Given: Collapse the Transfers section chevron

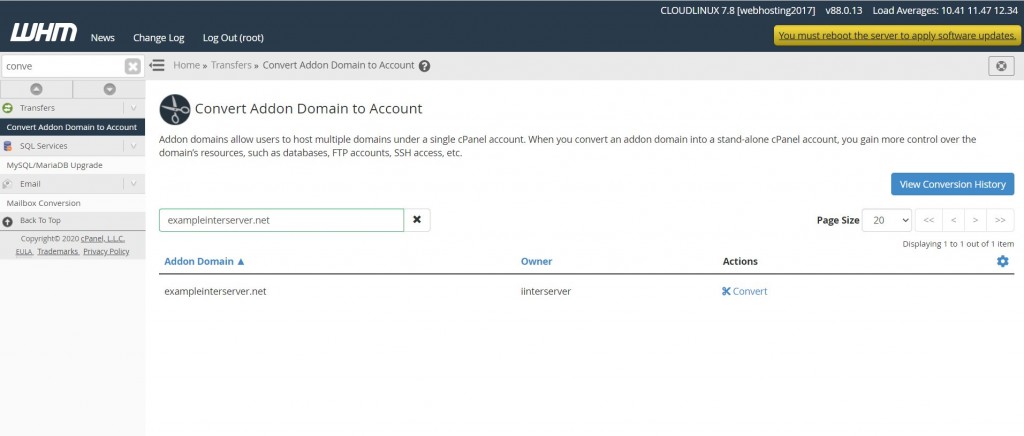Looking at the screenshot, I should tap(134, 108).
